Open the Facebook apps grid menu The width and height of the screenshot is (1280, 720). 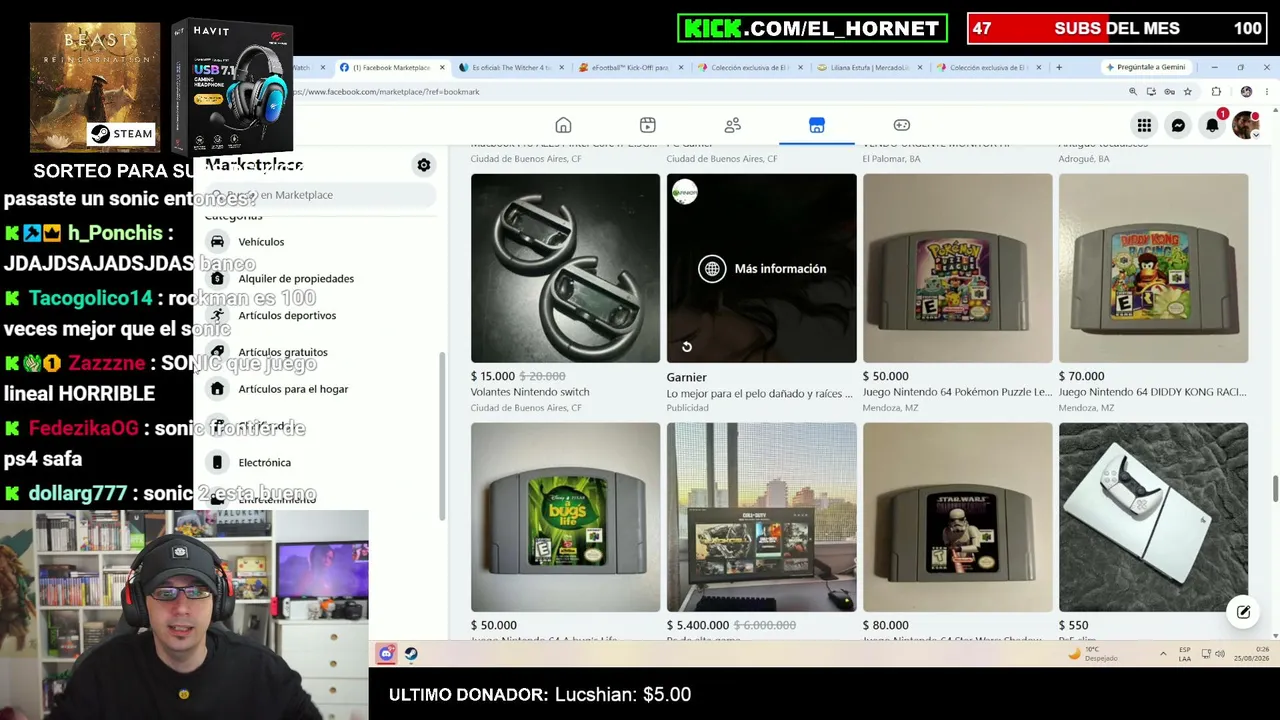click(1144, 125)
